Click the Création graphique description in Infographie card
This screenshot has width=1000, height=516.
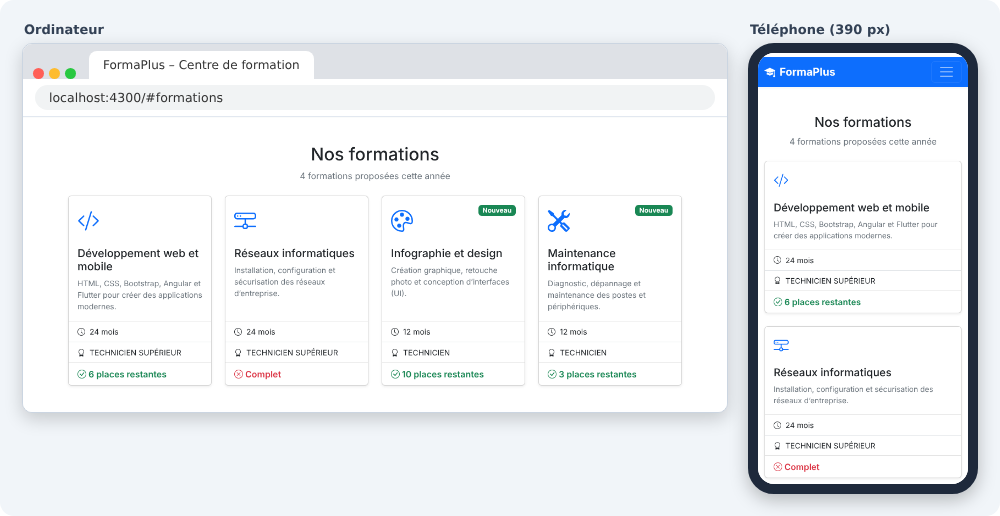450,282
